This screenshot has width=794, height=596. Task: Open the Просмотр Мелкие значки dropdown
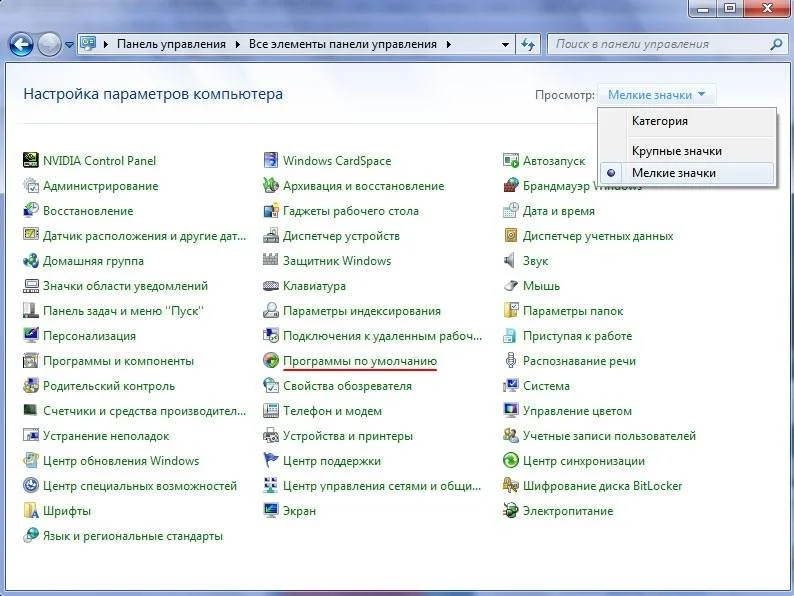point(657,95)
